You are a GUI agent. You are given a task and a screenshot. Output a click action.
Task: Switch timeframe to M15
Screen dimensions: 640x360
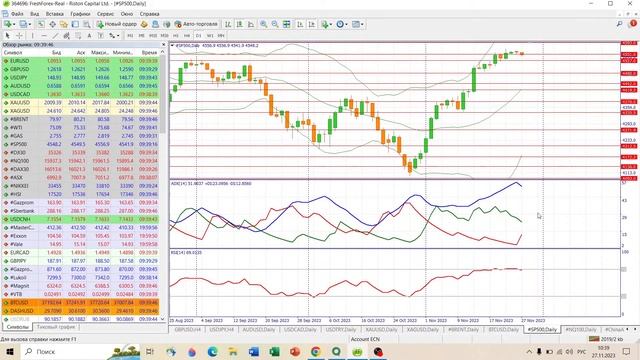pyautogui.click(x=153, y=36)
